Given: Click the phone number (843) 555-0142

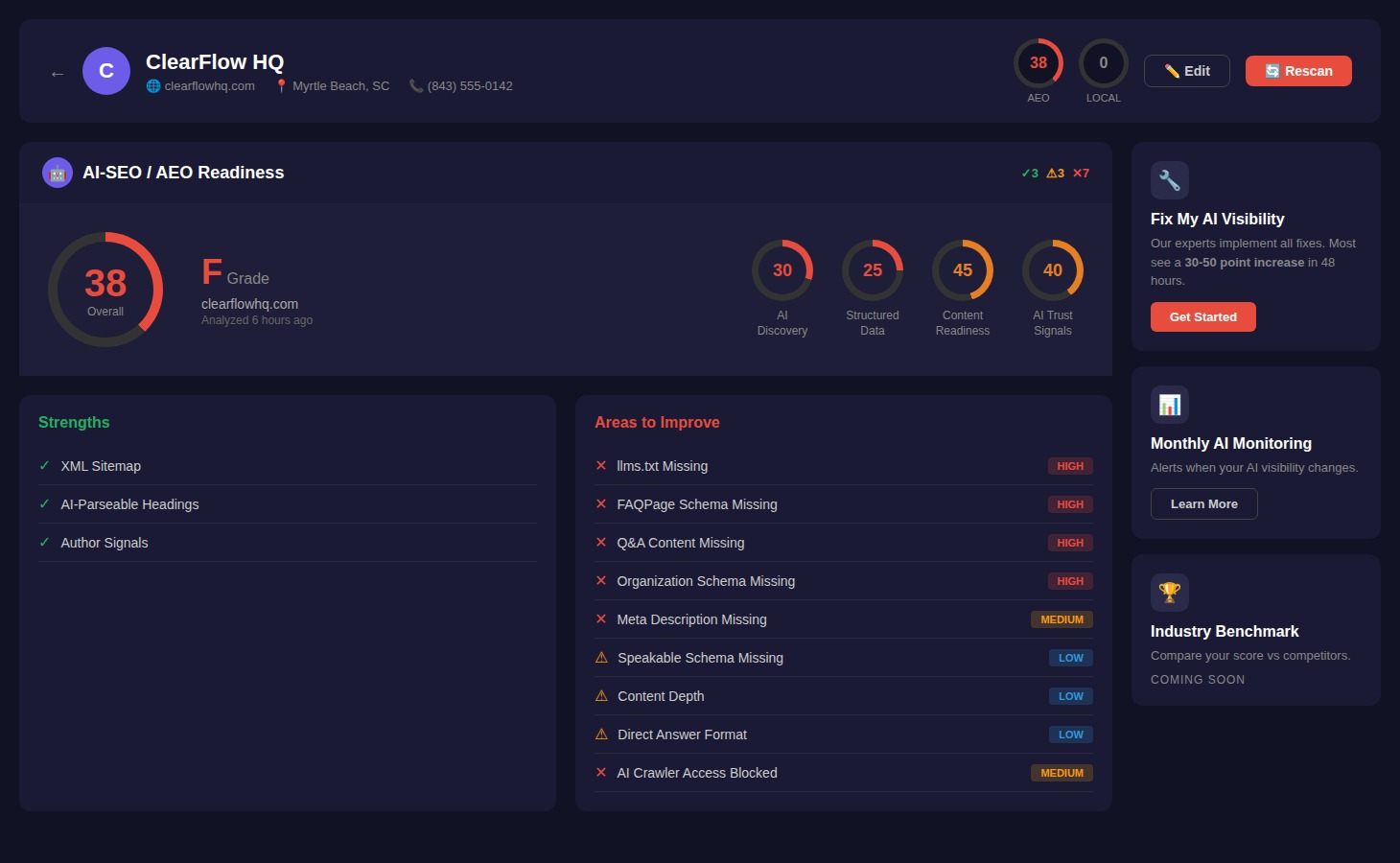Looking at the screenshot, I should [469, 86].
